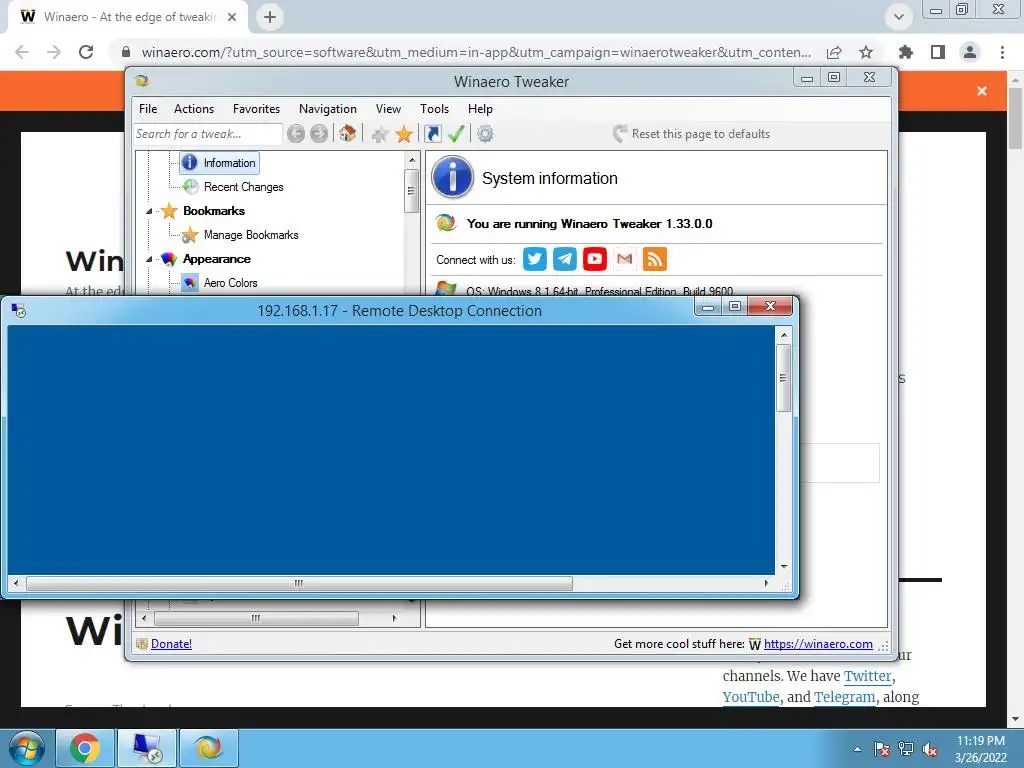Viewport: 1024px width, 768px height.
Task: Click Chrome reload page icon
Action: (86, 52)
